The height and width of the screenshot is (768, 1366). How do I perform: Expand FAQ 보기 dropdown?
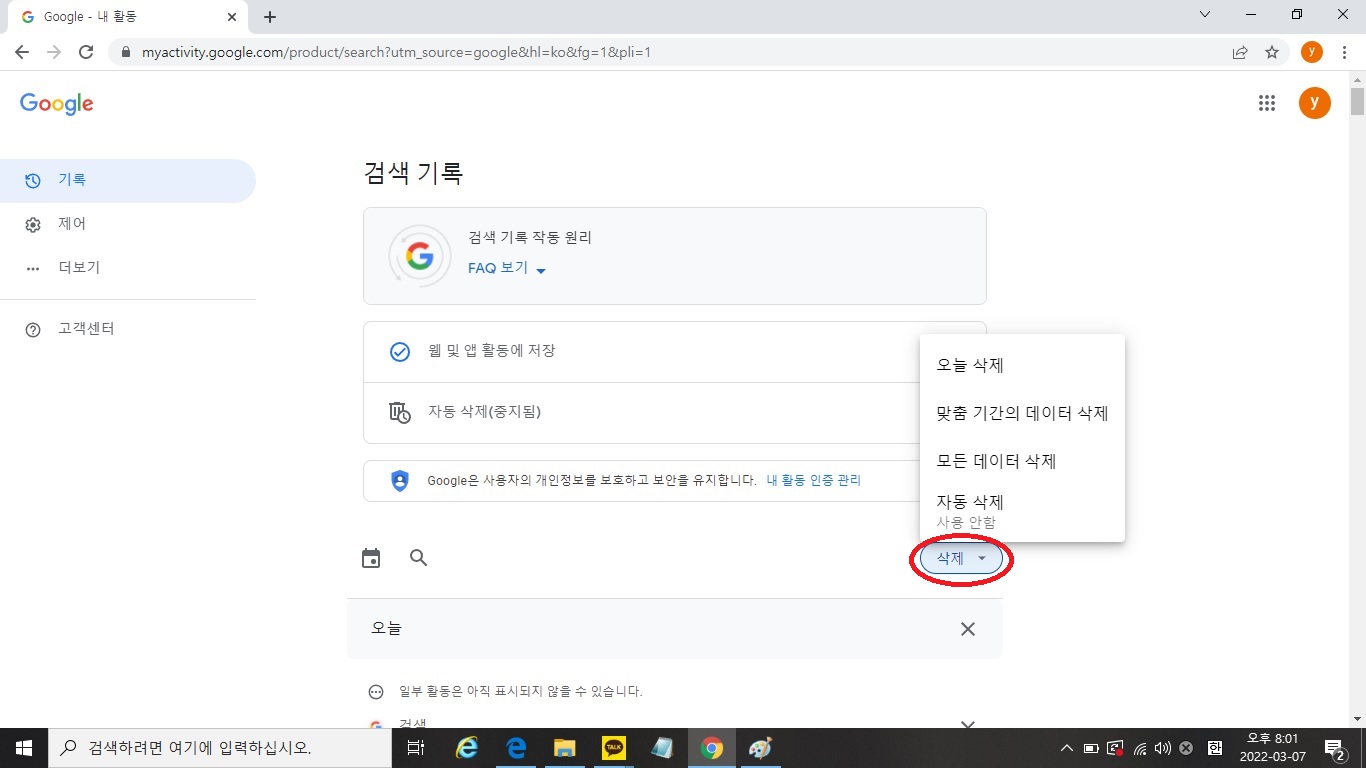point(507,269)
